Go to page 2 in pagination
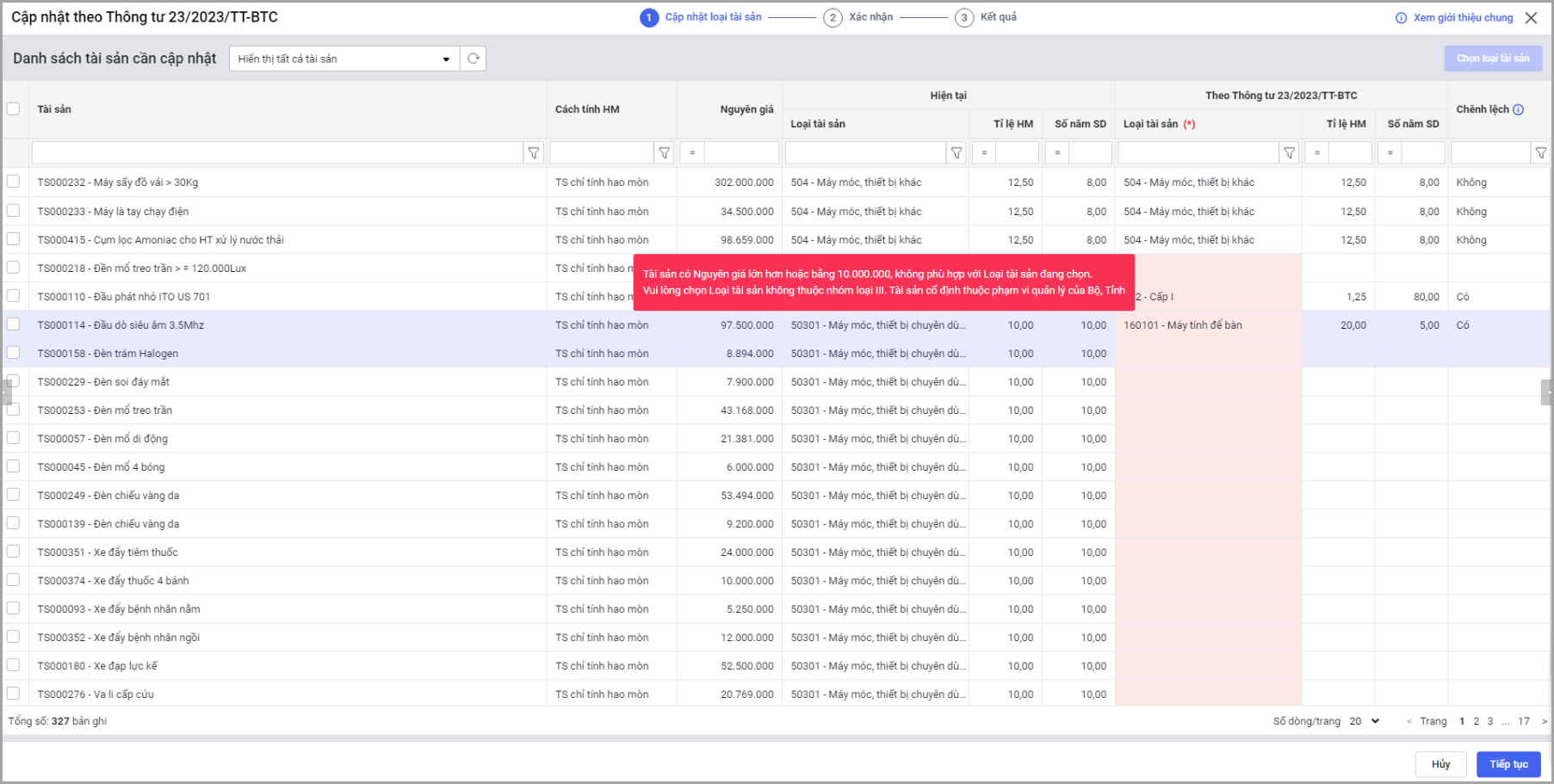This screenshot has width=1554, height=784. pos(1476,721)
